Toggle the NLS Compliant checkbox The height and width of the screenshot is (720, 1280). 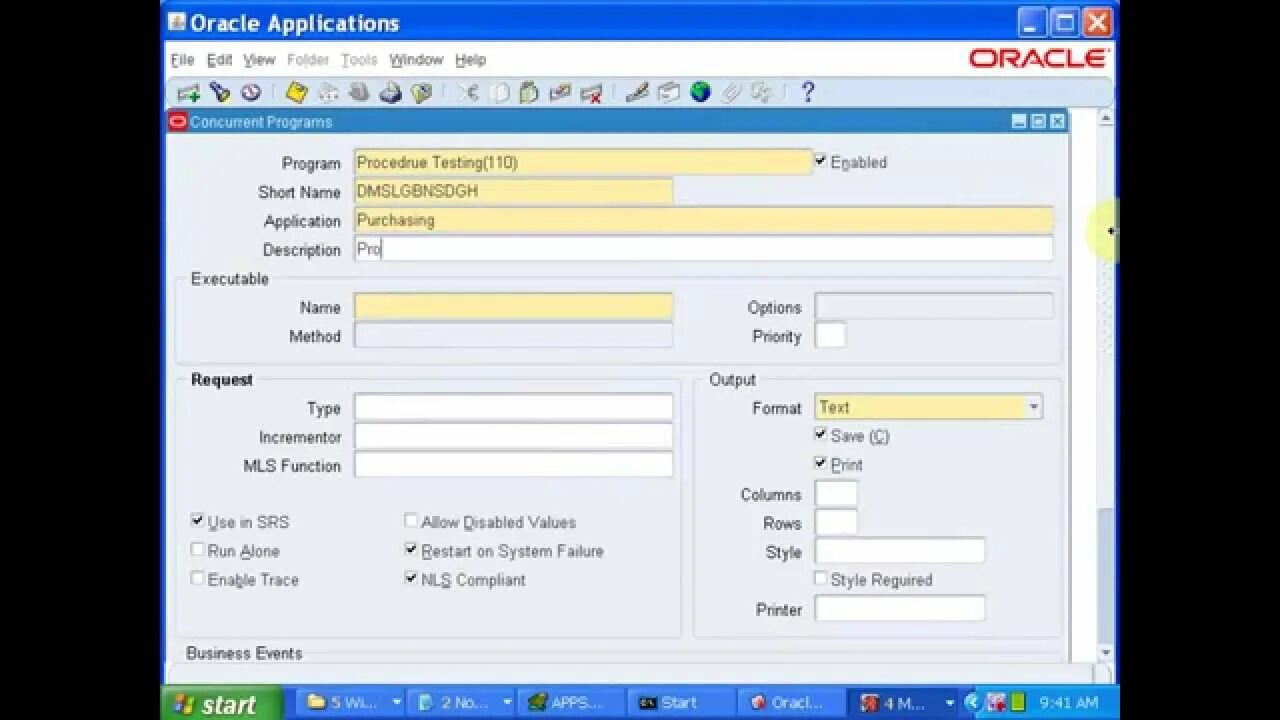pos(410,578)
